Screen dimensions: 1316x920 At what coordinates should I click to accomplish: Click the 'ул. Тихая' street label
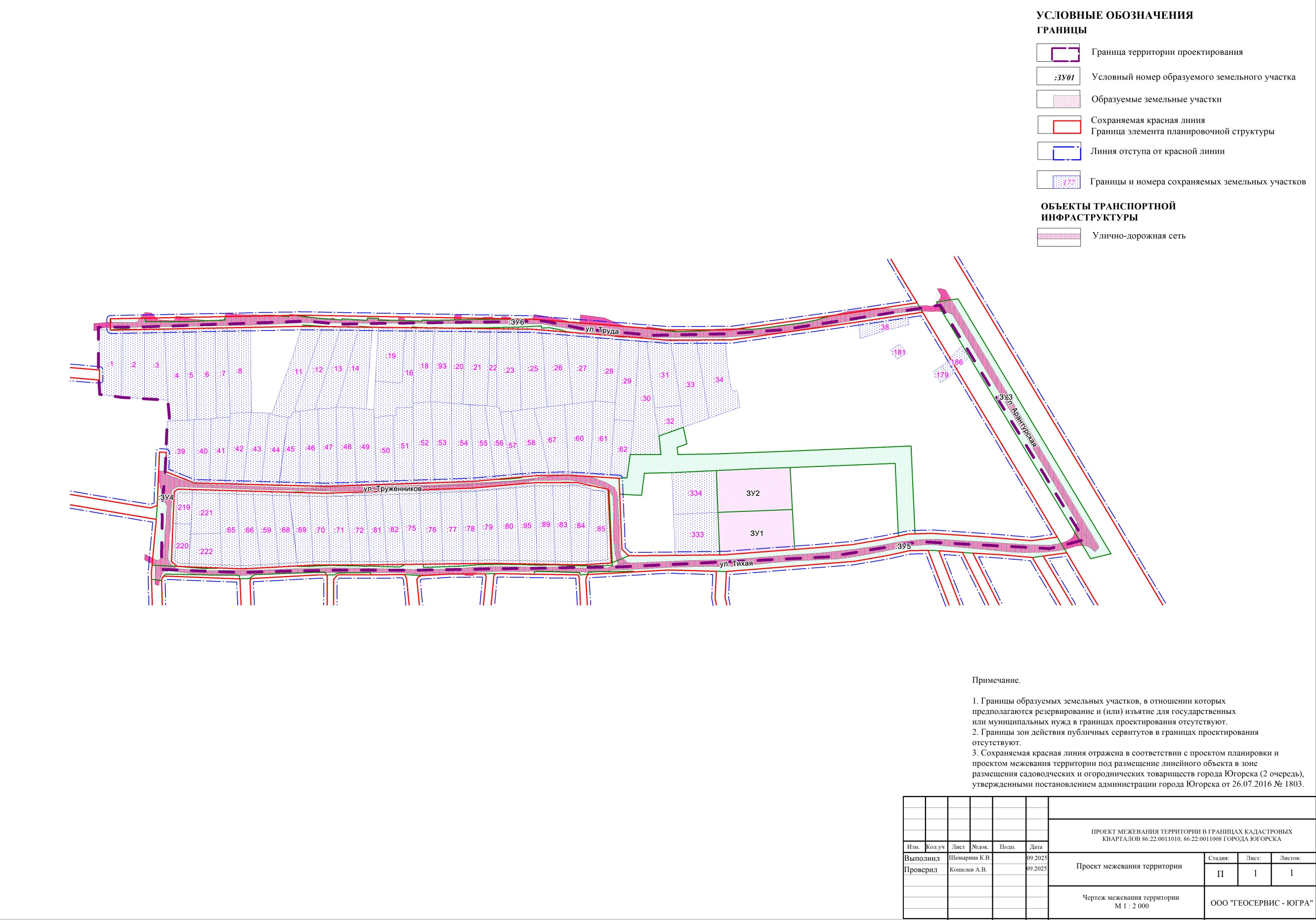(736, 563)
